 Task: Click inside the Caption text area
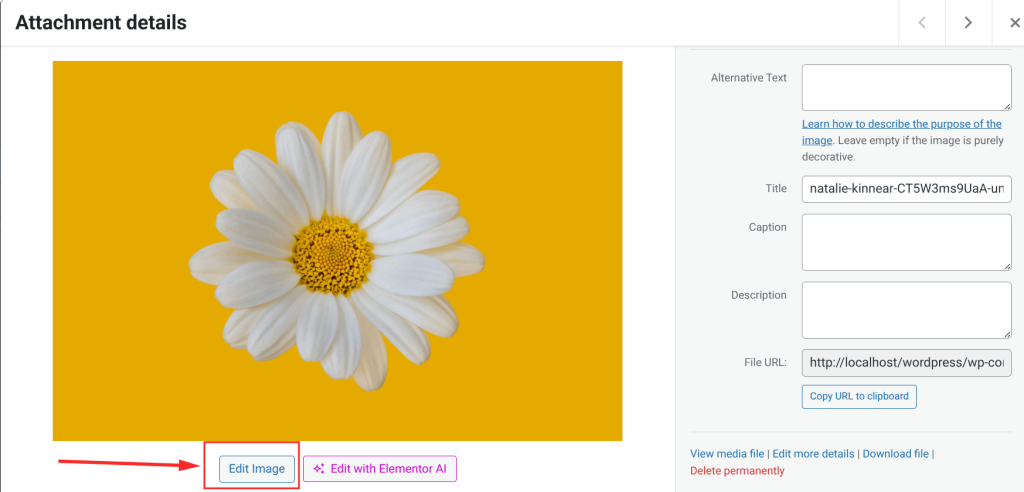point(906,242)
